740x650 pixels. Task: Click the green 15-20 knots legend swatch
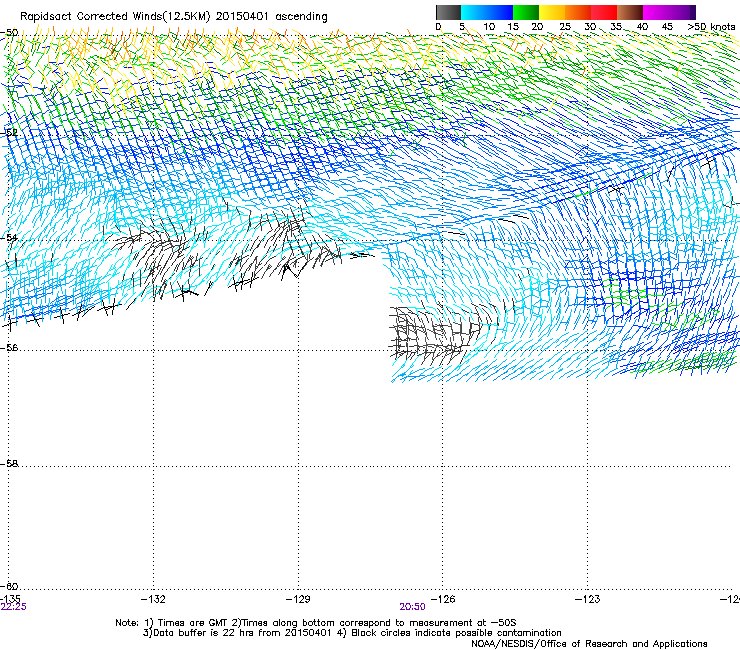(526, 12)
